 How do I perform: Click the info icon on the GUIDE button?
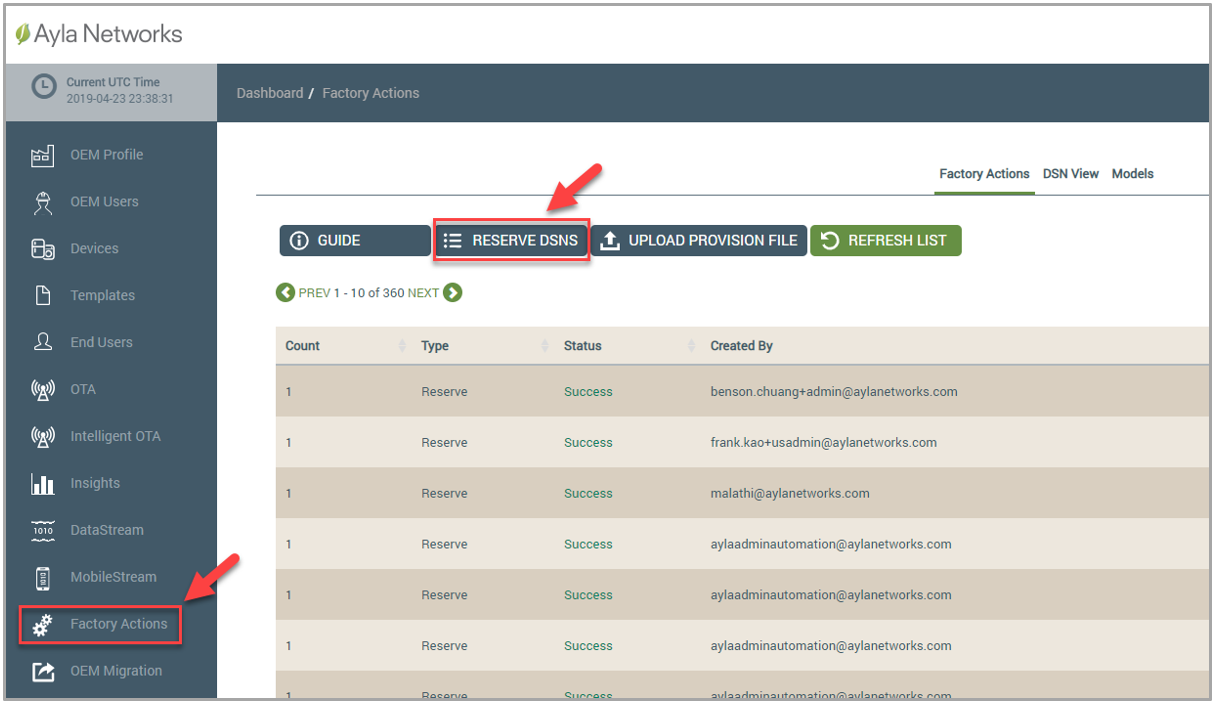tap(298, 241)
